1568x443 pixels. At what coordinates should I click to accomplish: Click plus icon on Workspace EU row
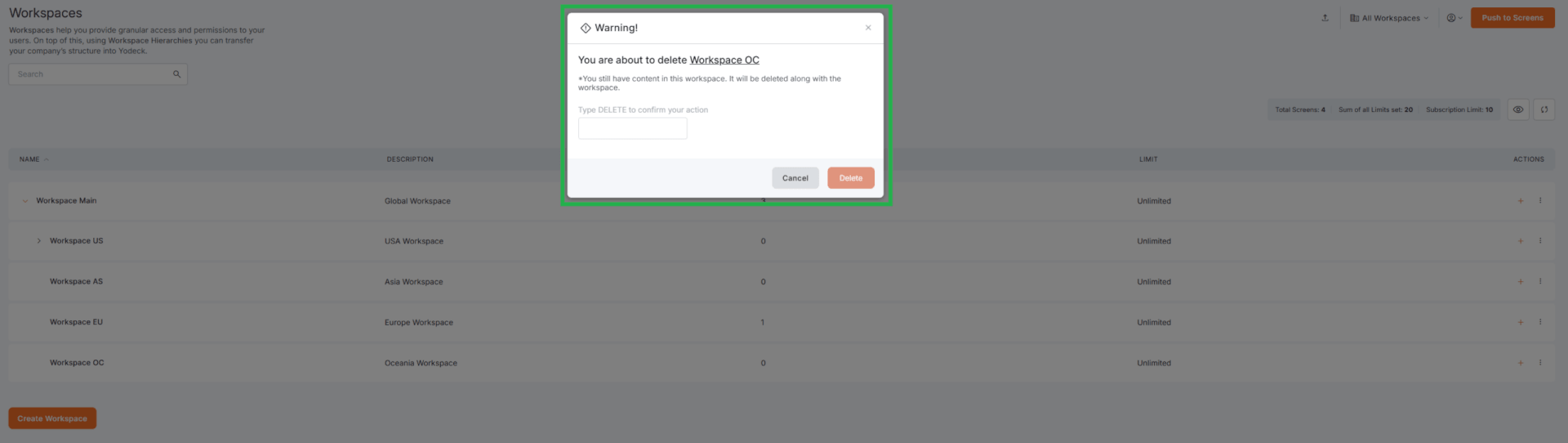(1521, 322)
